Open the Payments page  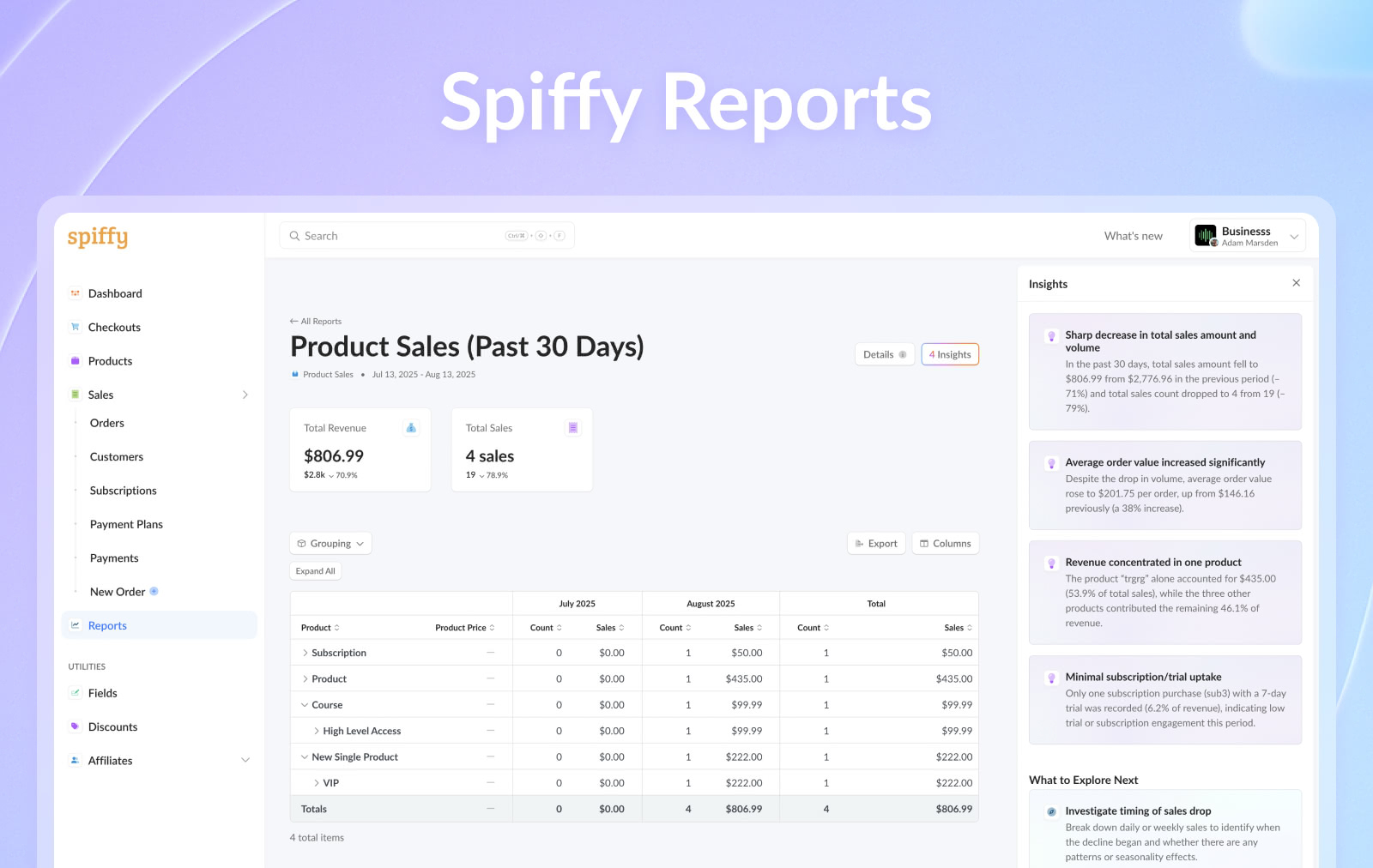click(114, 558)
